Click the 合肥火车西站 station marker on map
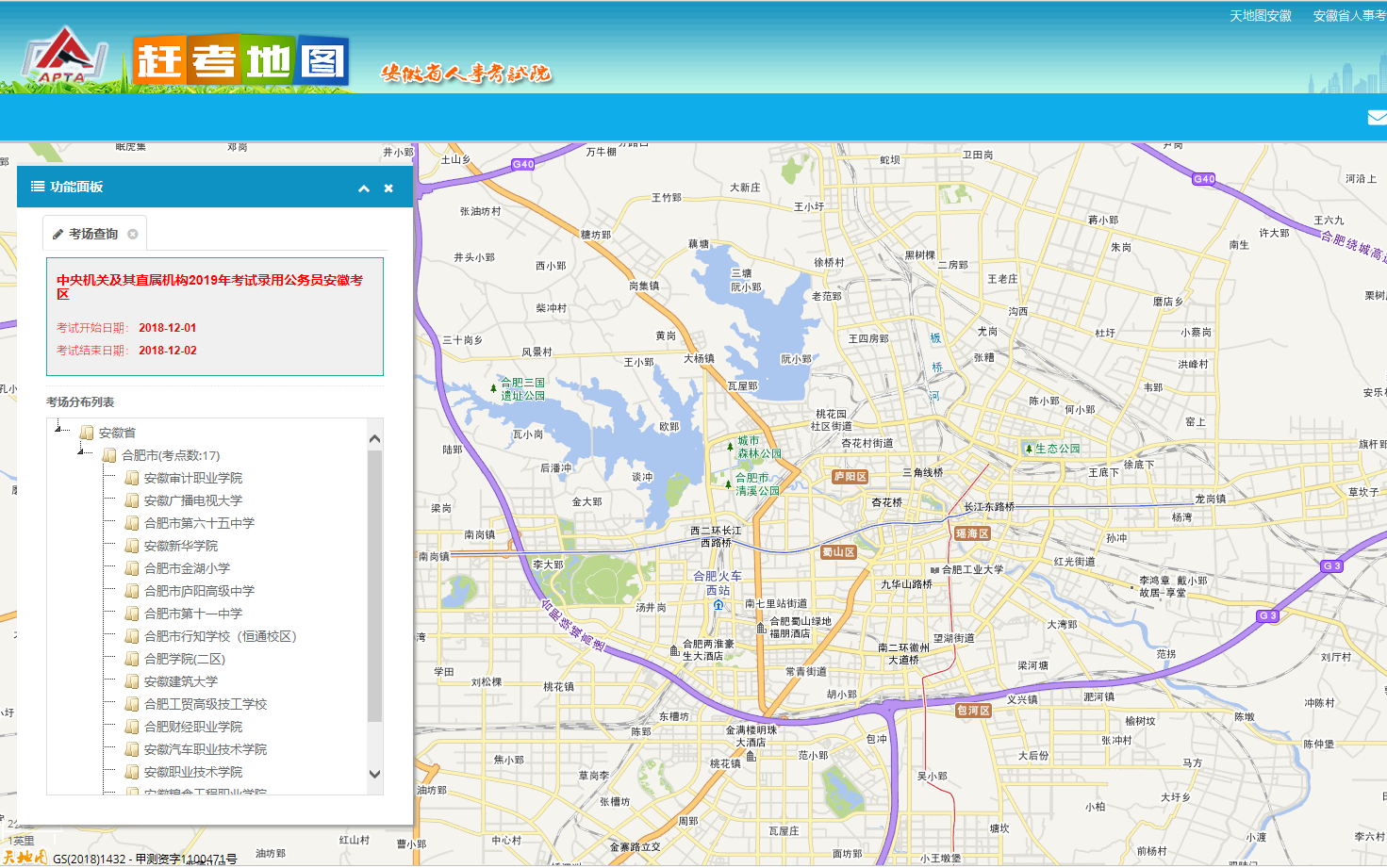This screenshot has height=868, width=1387. [x=718, y=605]
